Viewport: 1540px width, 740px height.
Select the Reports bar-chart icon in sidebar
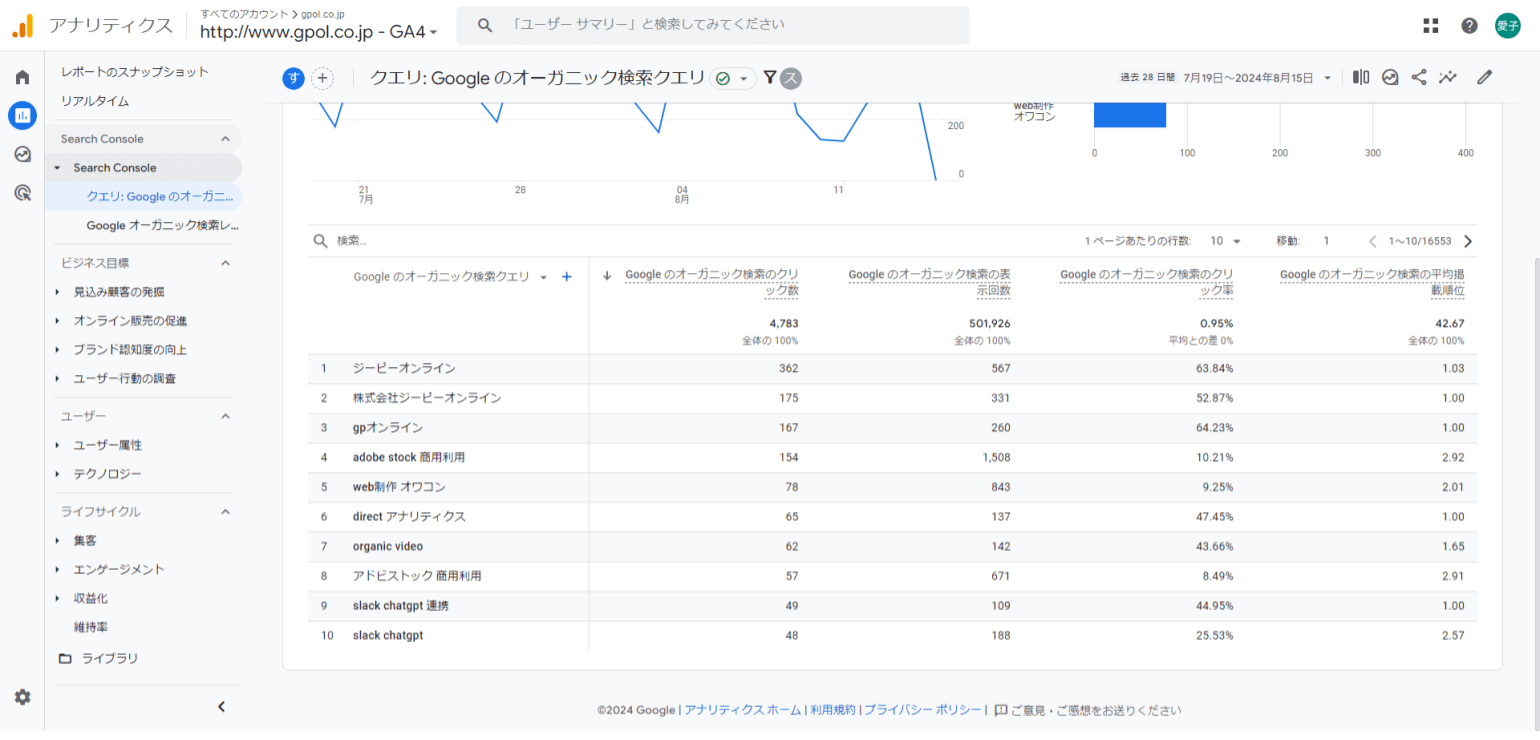click(x=22, y=116)
